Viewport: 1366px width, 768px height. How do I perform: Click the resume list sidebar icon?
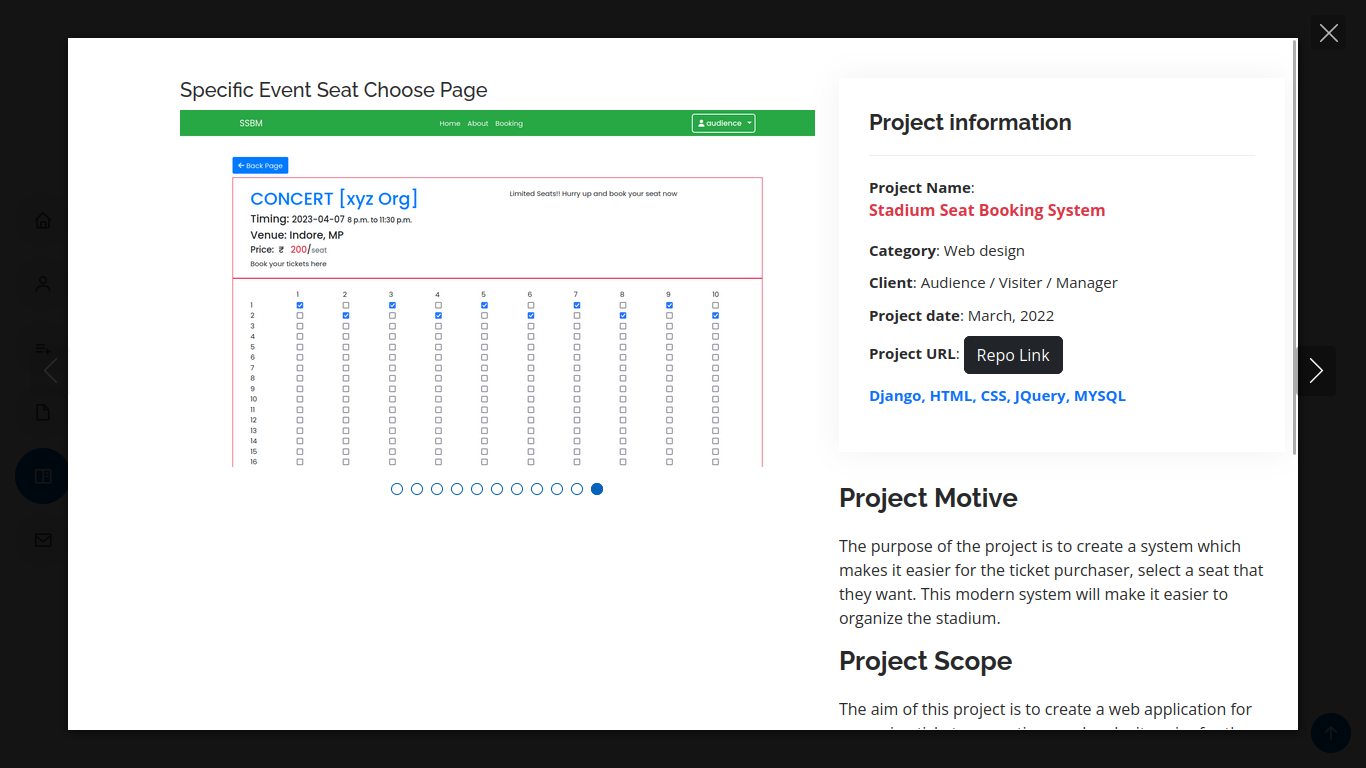(x=43, y=349)
